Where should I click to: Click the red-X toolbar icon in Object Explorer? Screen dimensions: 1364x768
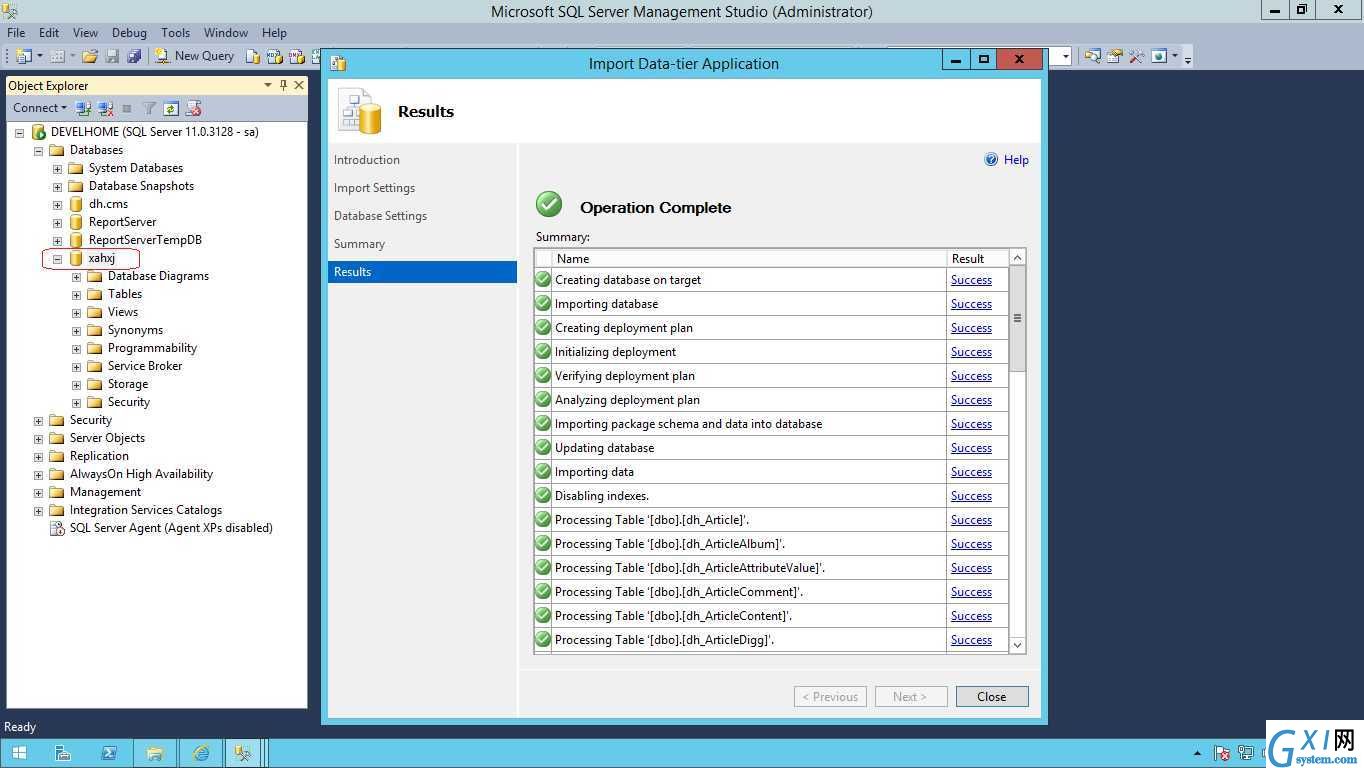pos(193,108)
